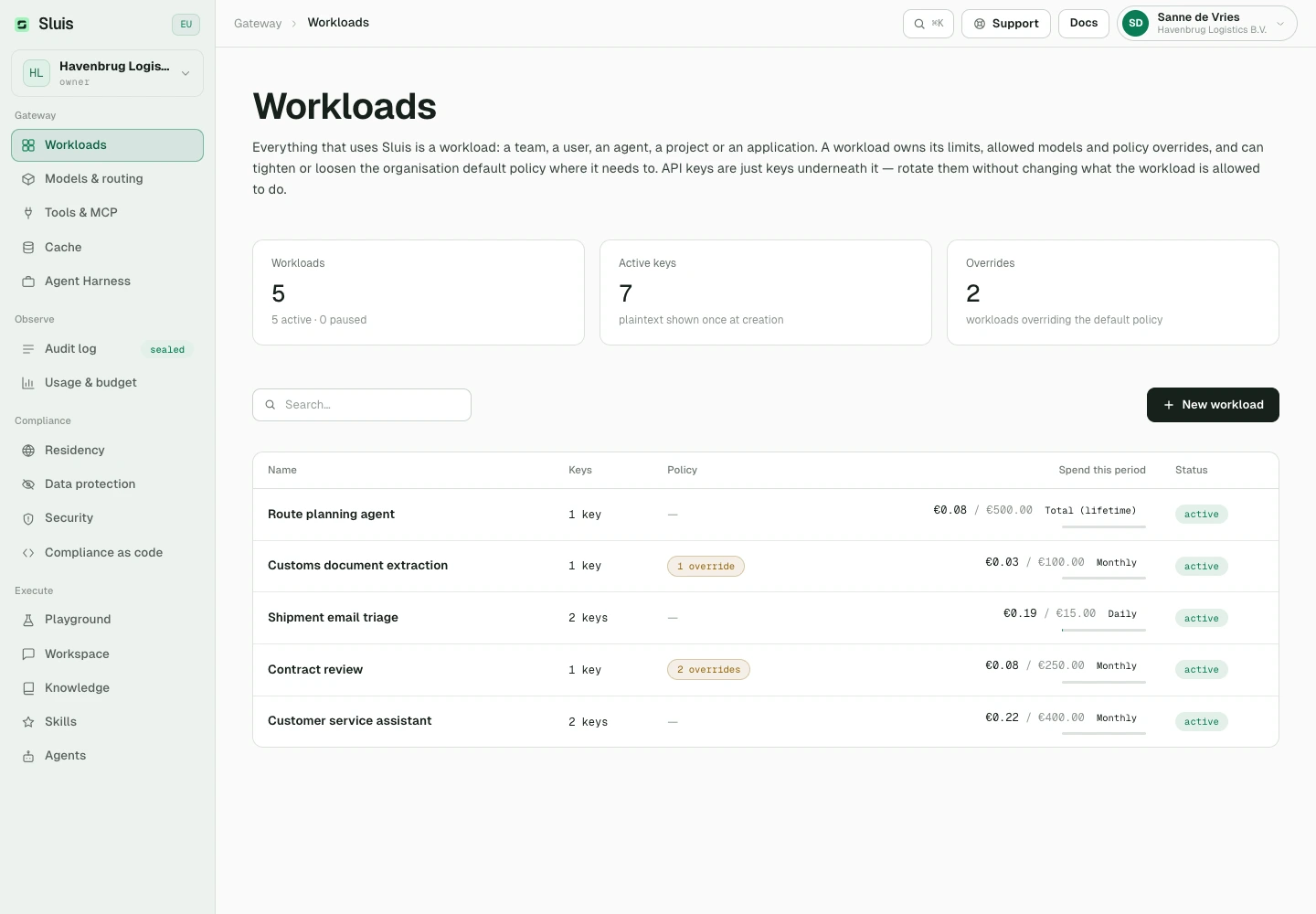Click the Skills star icon
Screen dimensions: 1316x914
pos(28,722)
